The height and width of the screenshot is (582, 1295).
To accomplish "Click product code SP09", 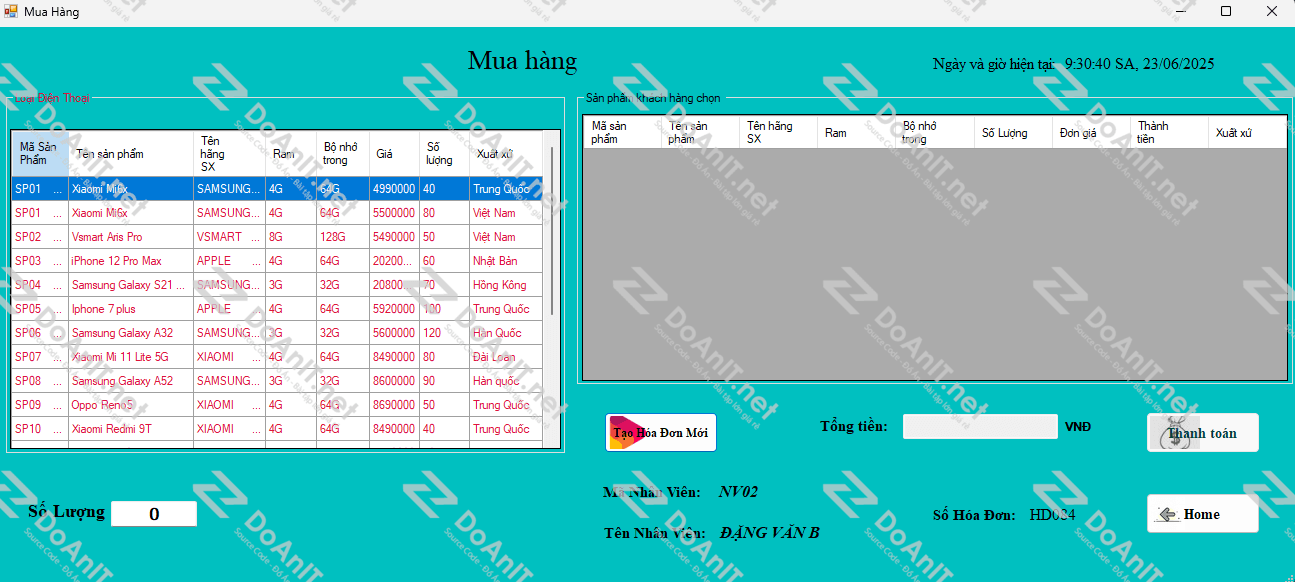I will pyautogui.click(x=40, y=405).
